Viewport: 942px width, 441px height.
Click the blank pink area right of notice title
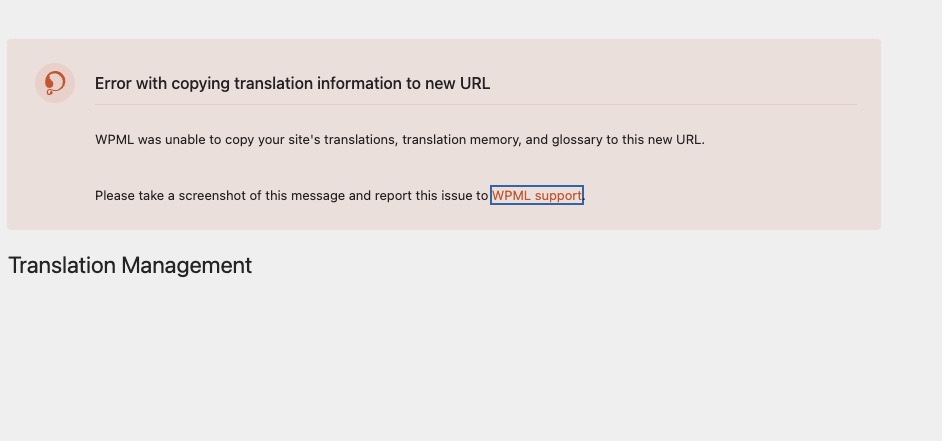[673, 84]
